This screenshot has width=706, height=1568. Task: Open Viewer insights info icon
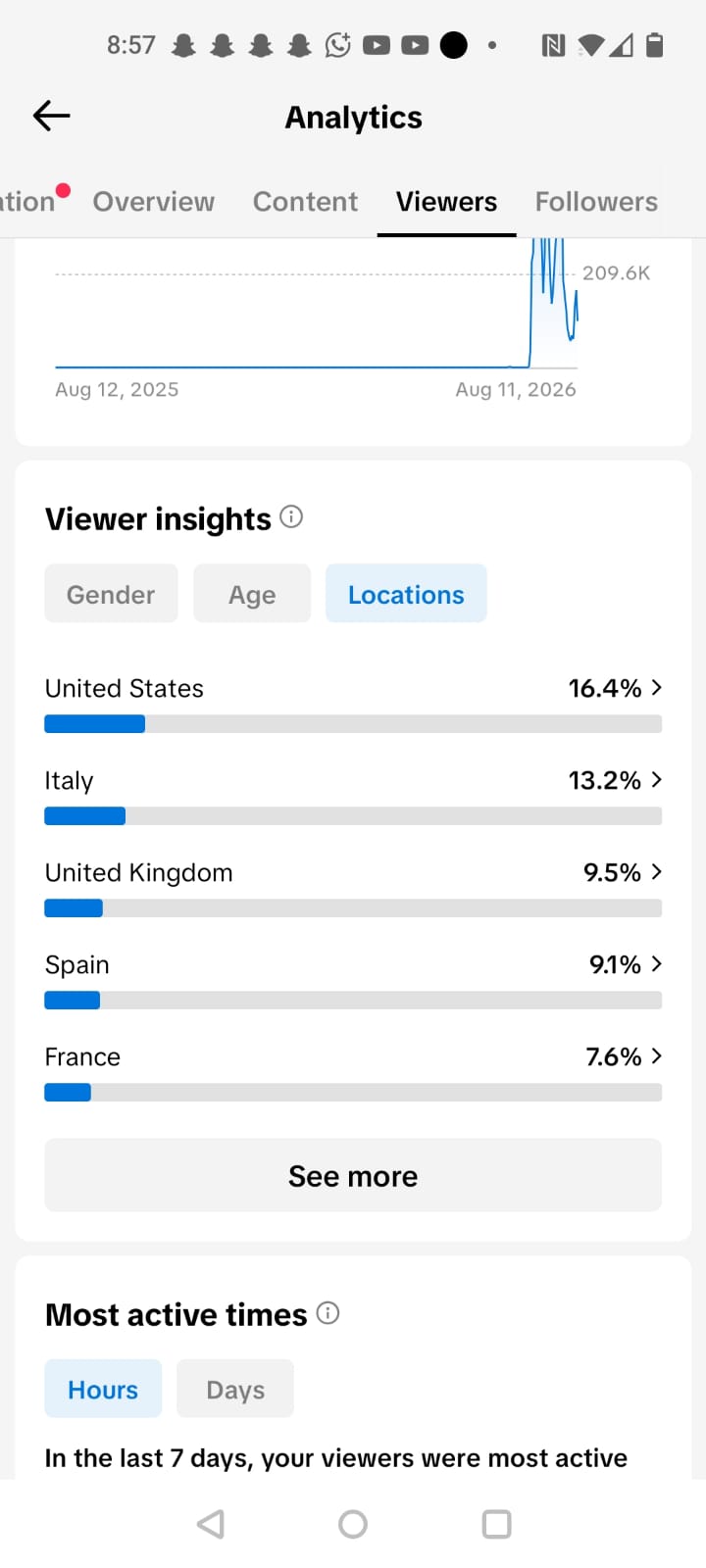(x=291, y=516)
